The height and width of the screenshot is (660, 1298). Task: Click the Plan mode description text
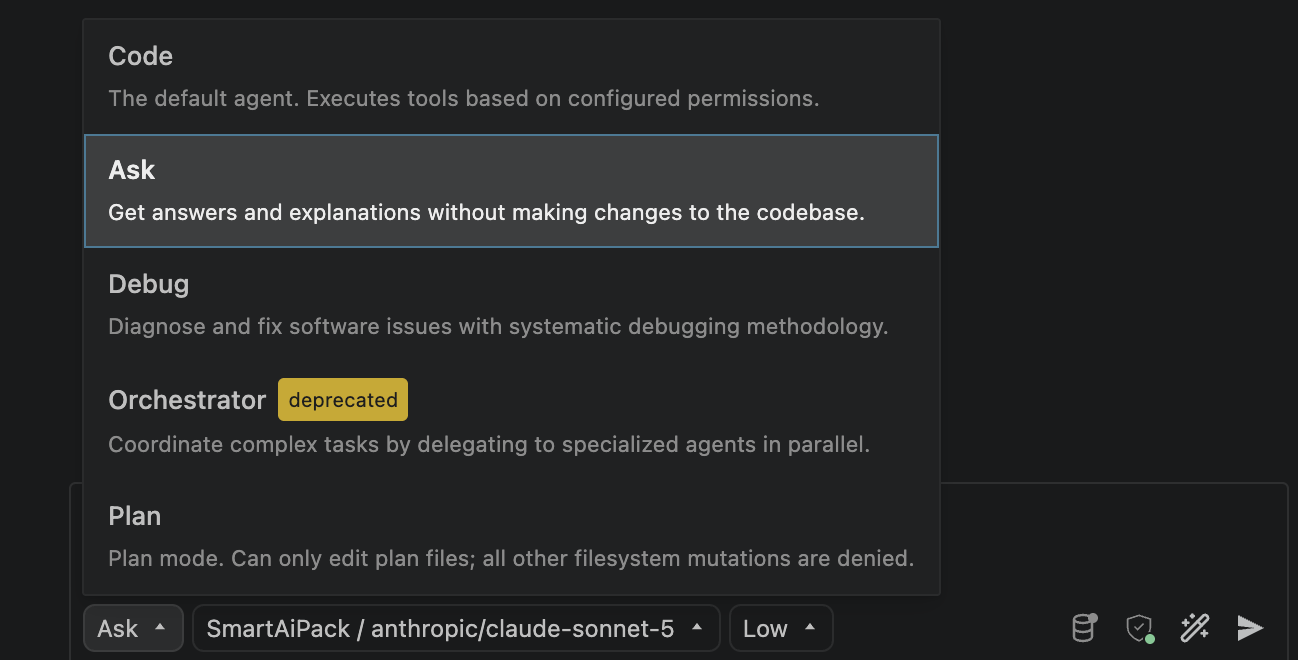tap(511, 558)
